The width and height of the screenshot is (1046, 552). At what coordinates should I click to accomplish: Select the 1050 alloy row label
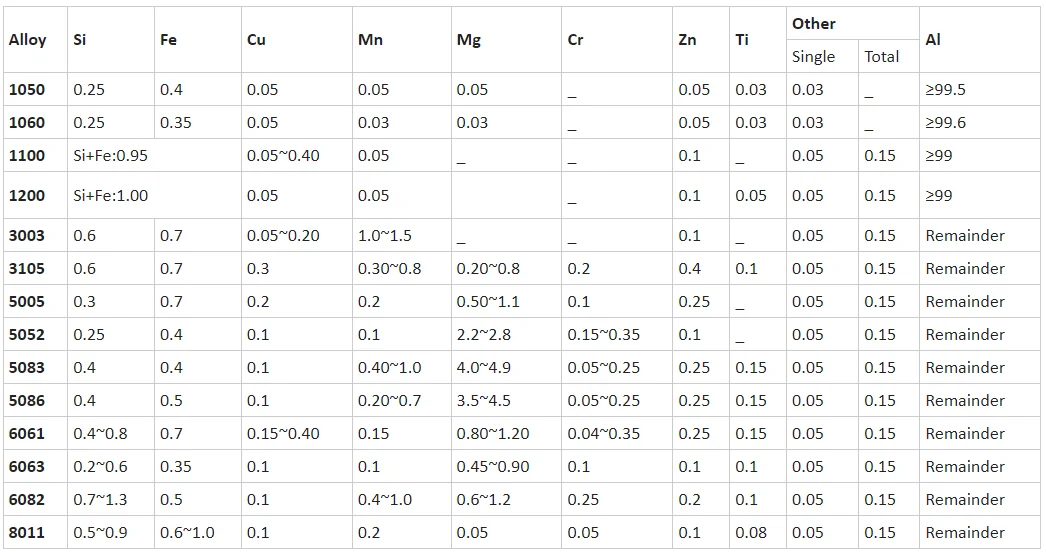(27, 90)
